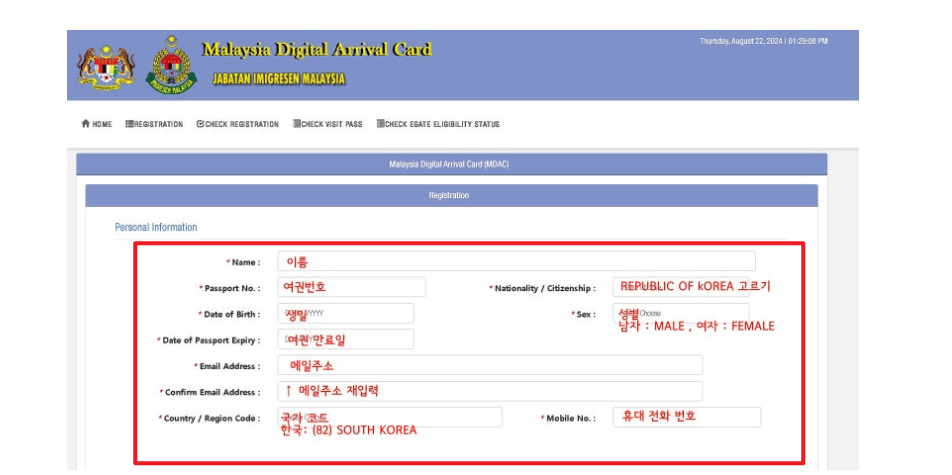Open the CHECK VISIT PASS menu item
This screenshot has height=475, width=952.
[x=327, y=124]
